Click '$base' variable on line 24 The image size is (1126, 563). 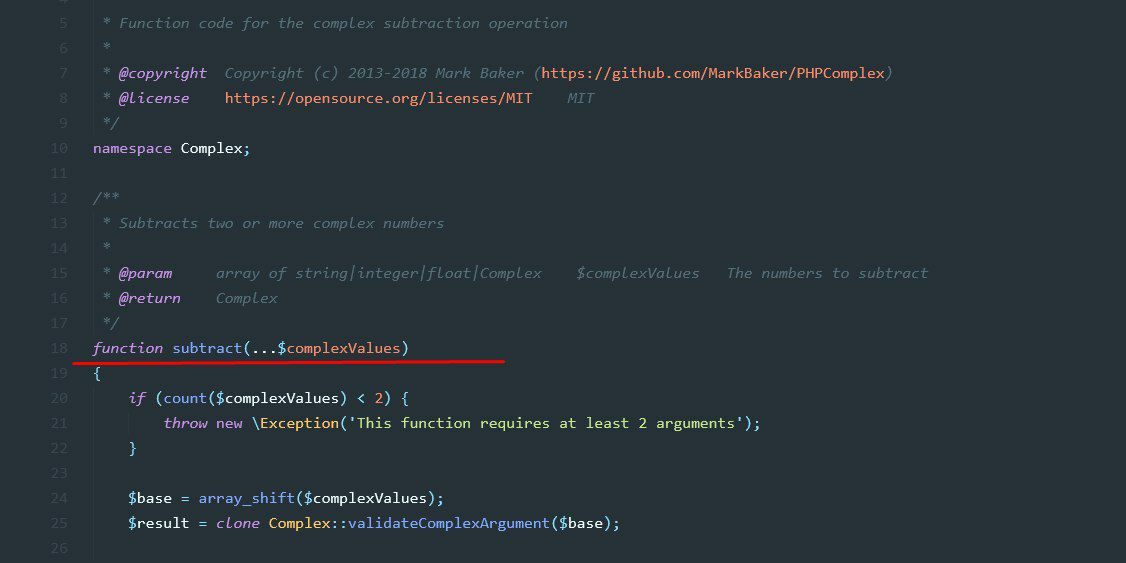pyautogui.click(x=149, y=498)
